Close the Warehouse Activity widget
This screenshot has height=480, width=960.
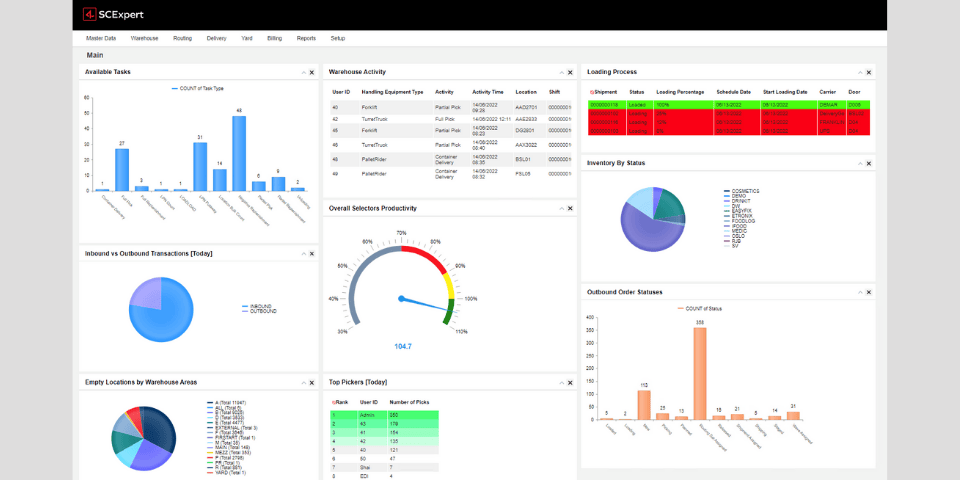pos(570,73)
